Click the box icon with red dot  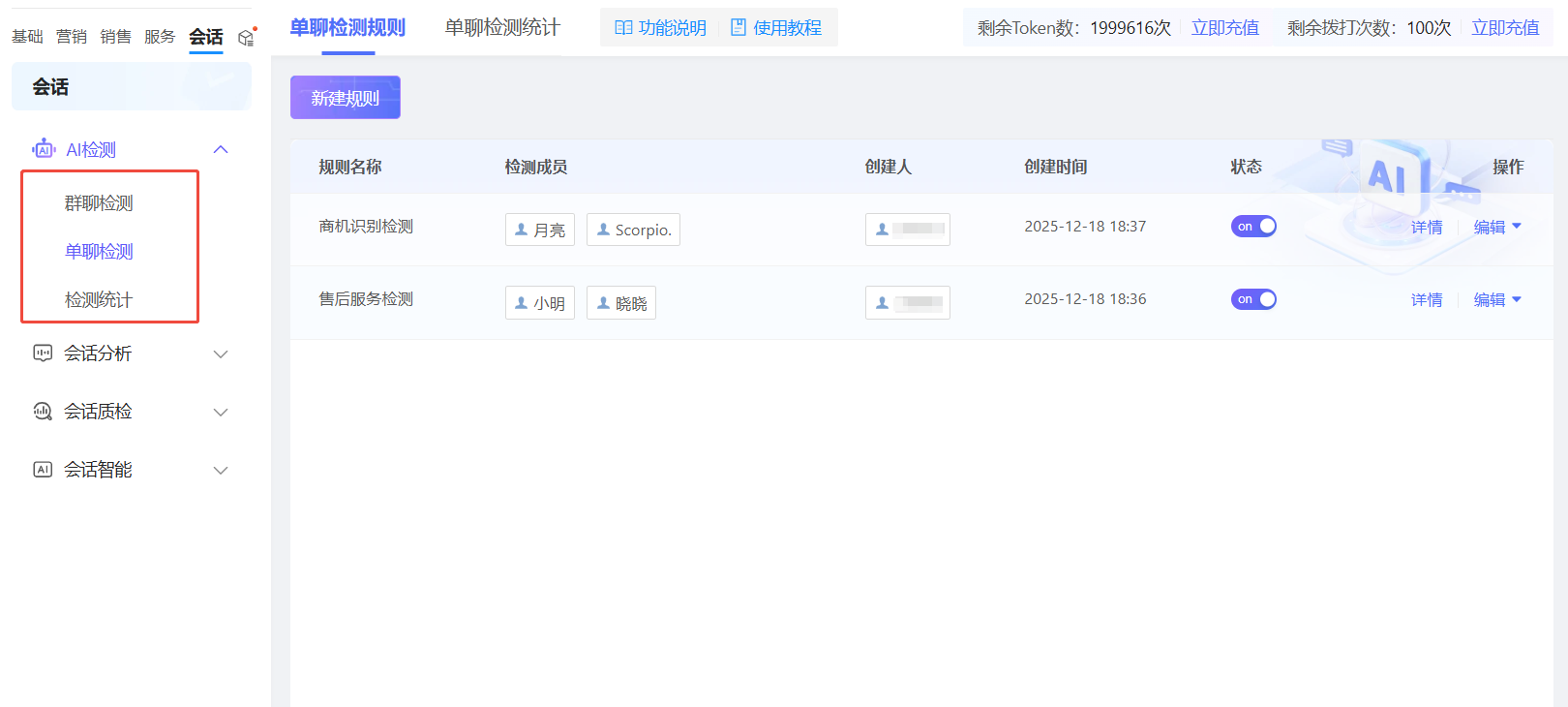[x=247, y=38]
